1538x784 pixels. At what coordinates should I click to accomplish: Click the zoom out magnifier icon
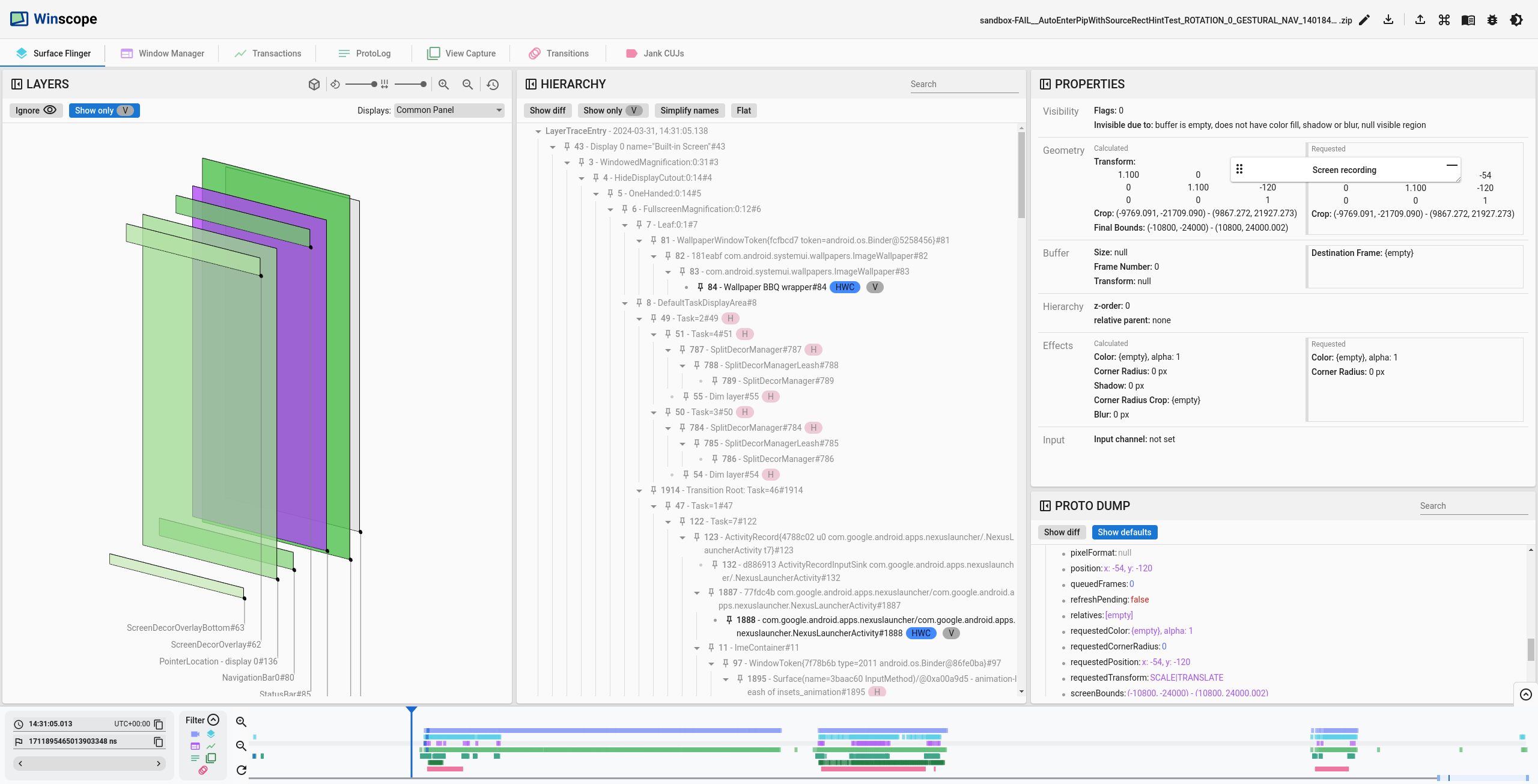[467, 84]
